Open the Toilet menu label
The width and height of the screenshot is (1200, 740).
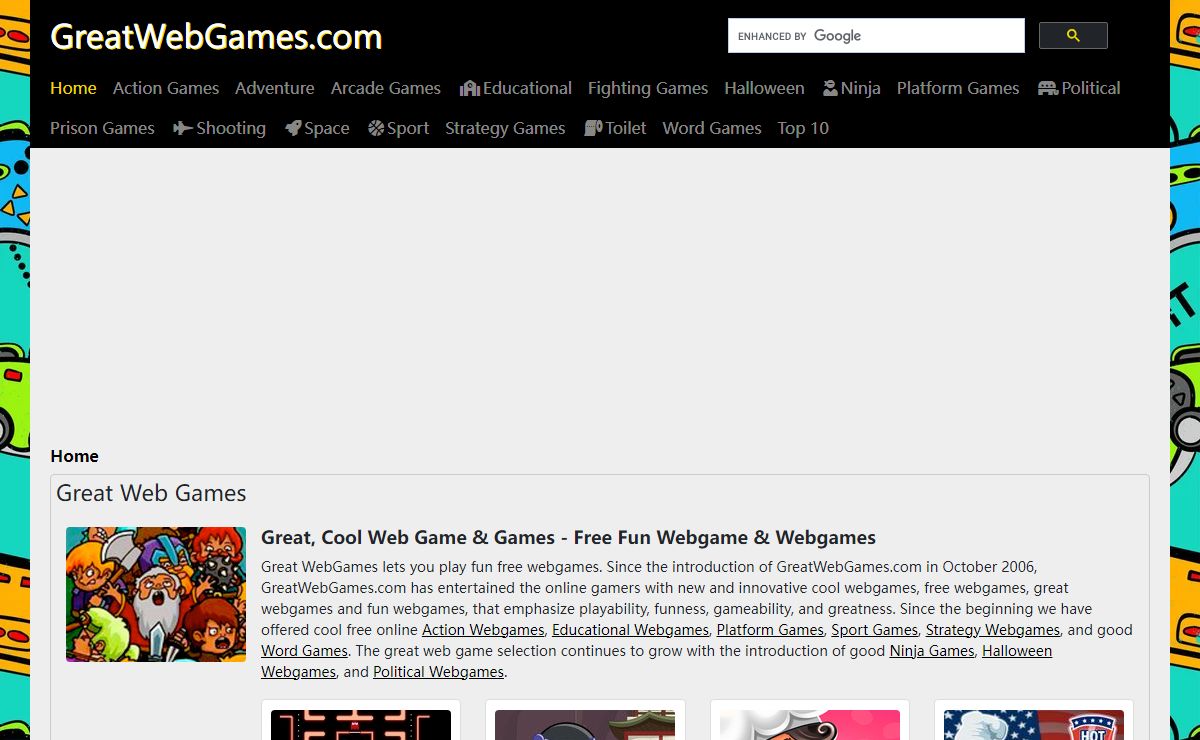click(x=626, y=128)
